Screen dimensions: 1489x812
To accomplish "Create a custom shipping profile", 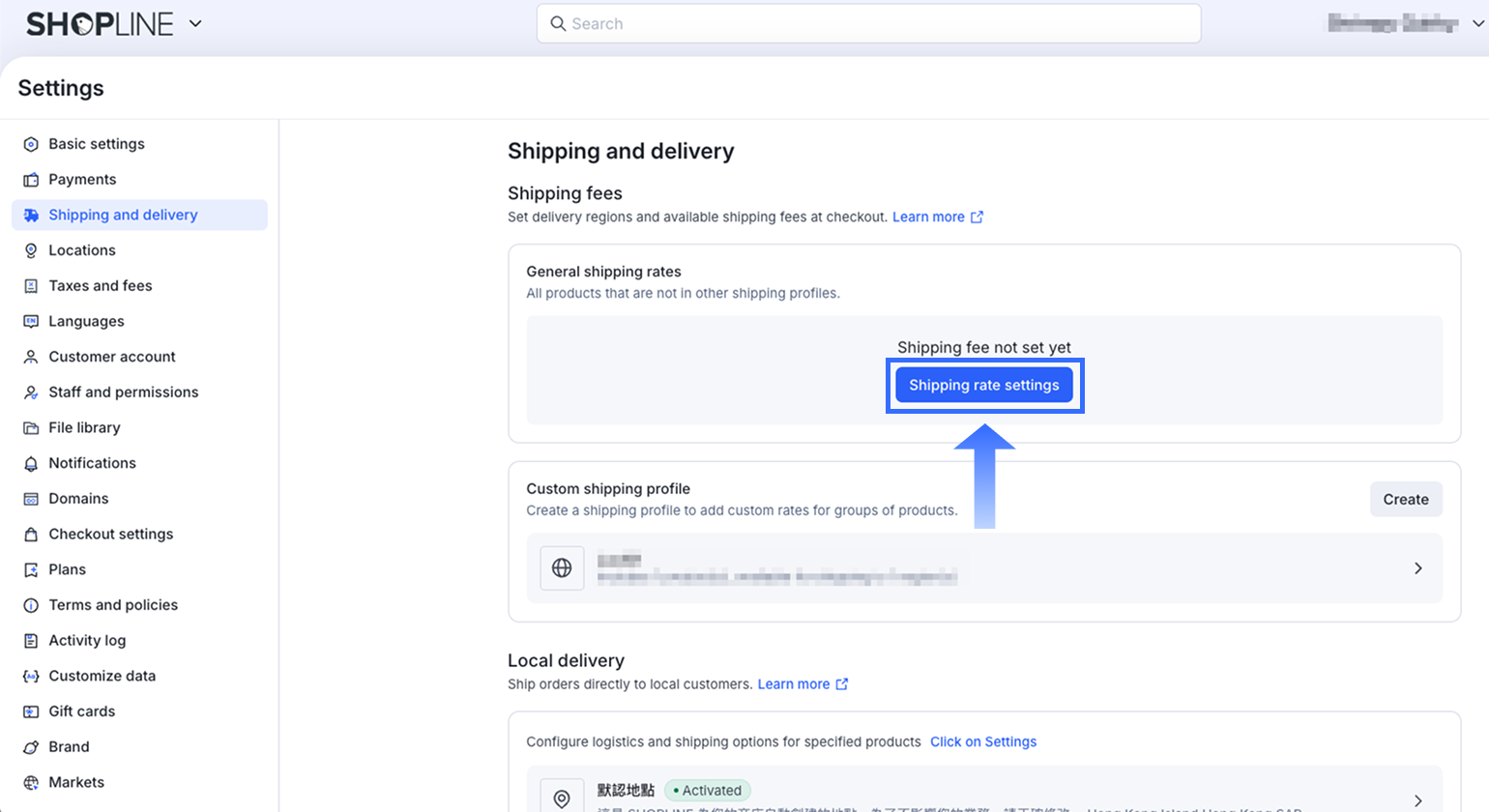I will point(1405,499).
